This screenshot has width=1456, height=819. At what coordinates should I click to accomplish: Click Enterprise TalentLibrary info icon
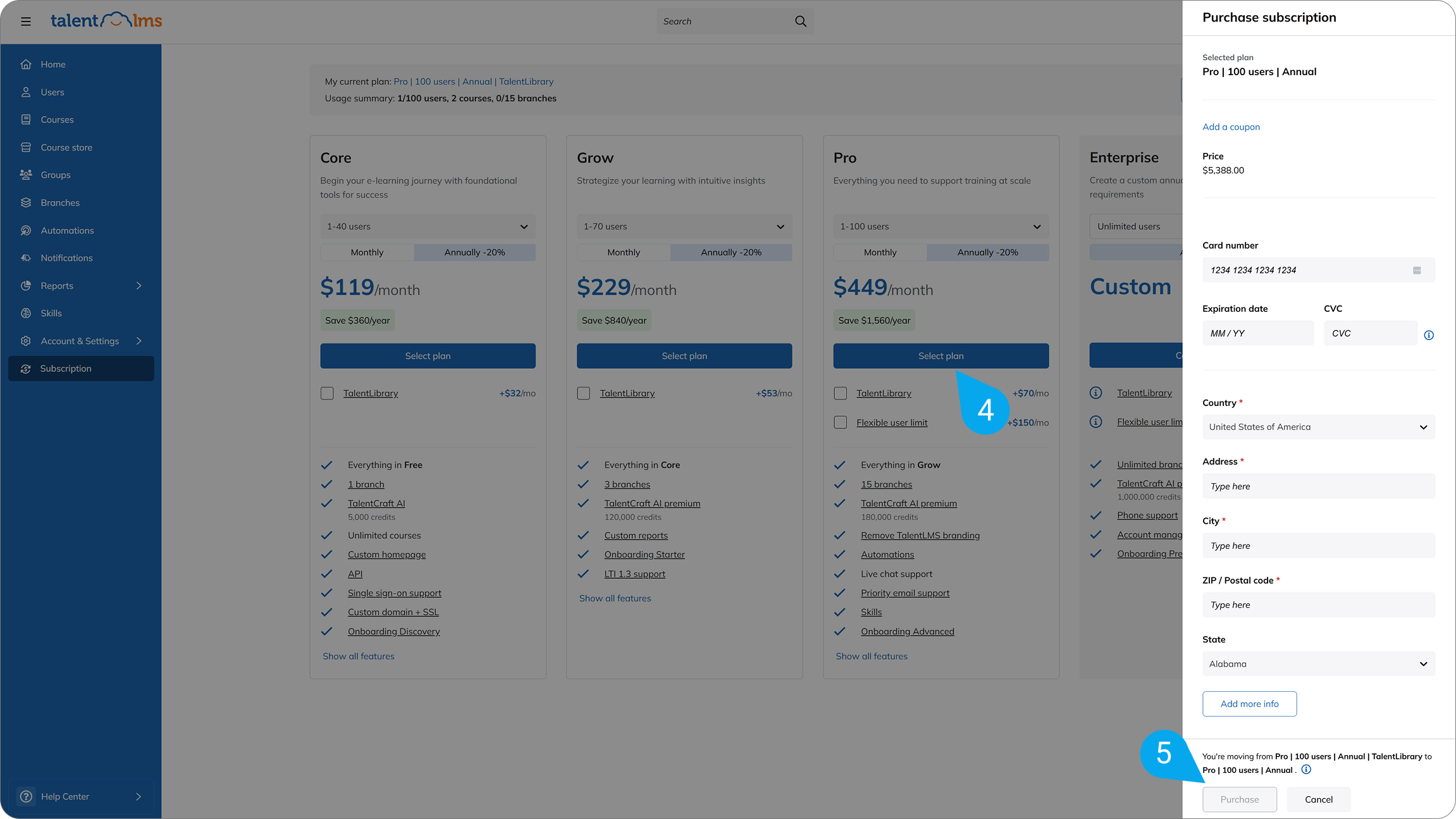point(1096,393)
